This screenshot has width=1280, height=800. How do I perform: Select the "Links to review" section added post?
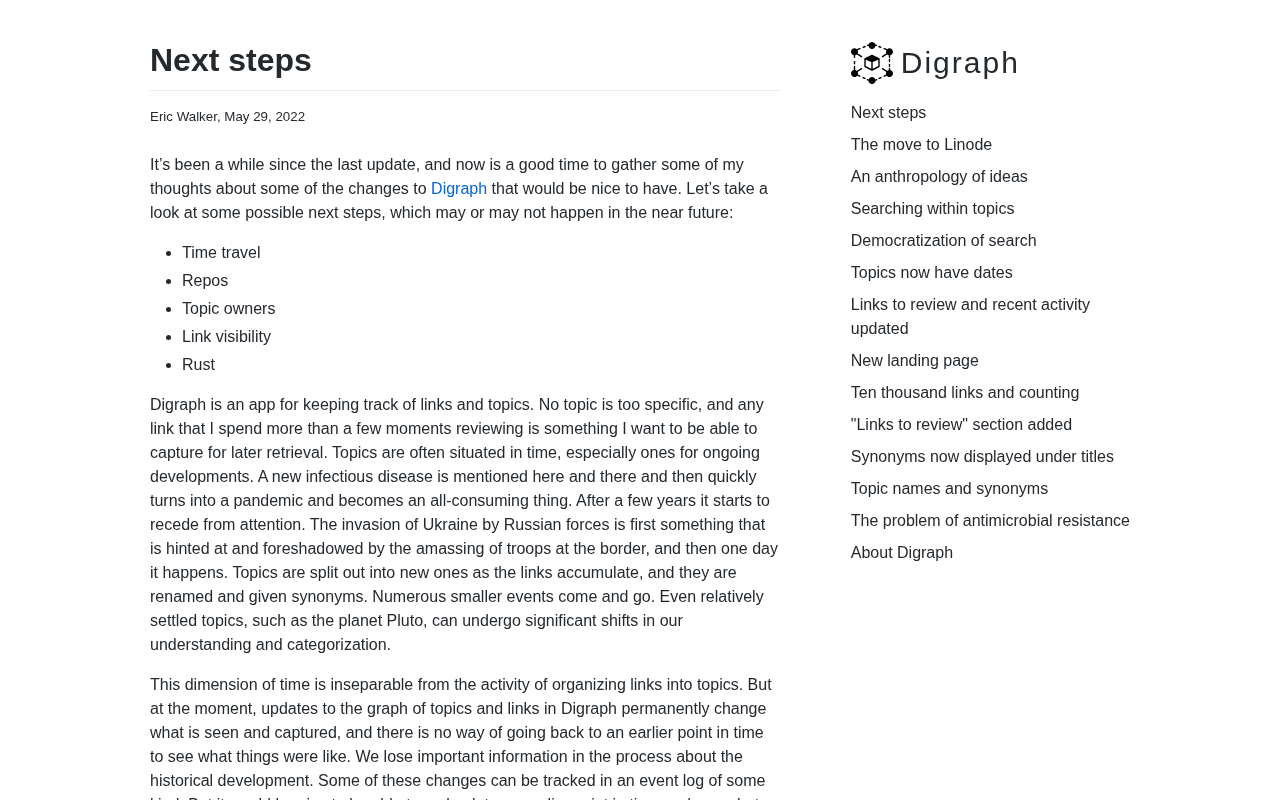coord(961,425)
